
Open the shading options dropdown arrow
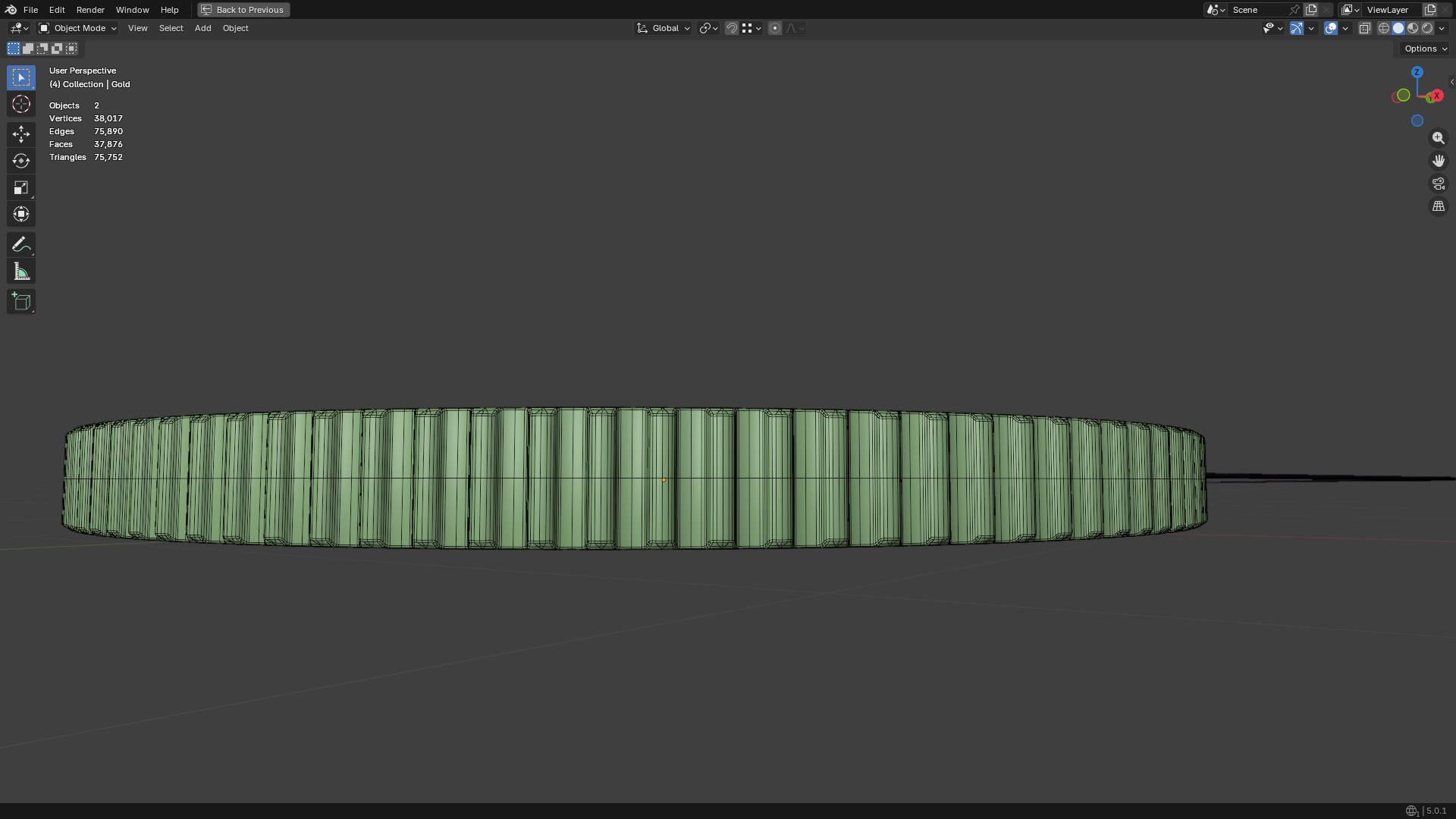click(x=1442, y=28)
